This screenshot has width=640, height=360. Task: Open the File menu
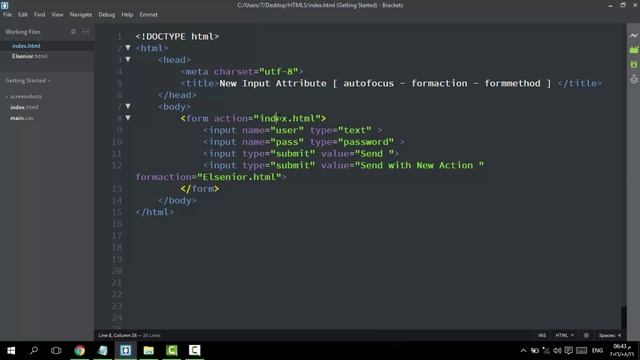pyautogui.click(x=7, y=14)
